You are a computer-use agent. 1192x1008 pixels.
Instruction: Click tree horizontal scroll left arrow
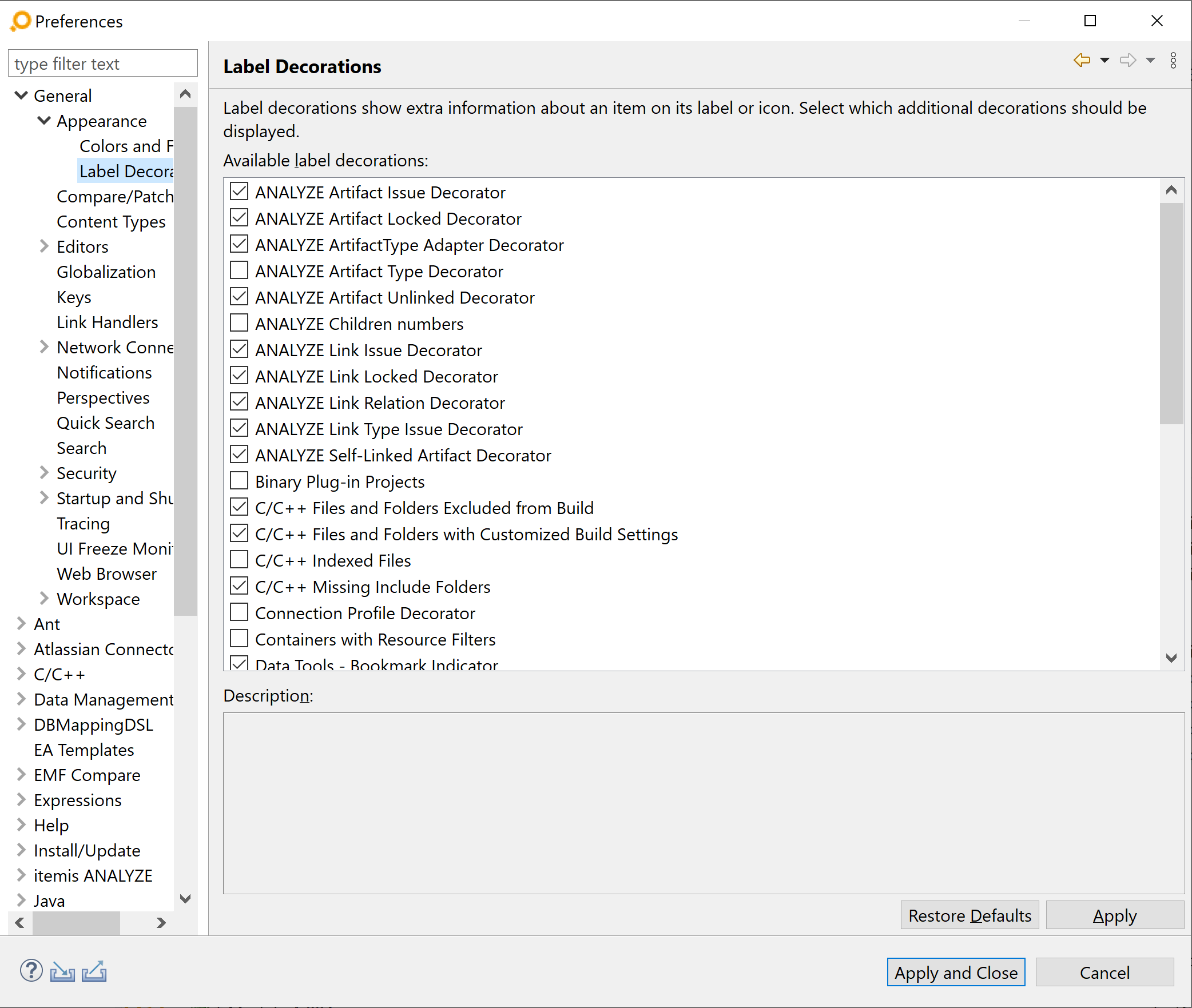tap(20, 922)
